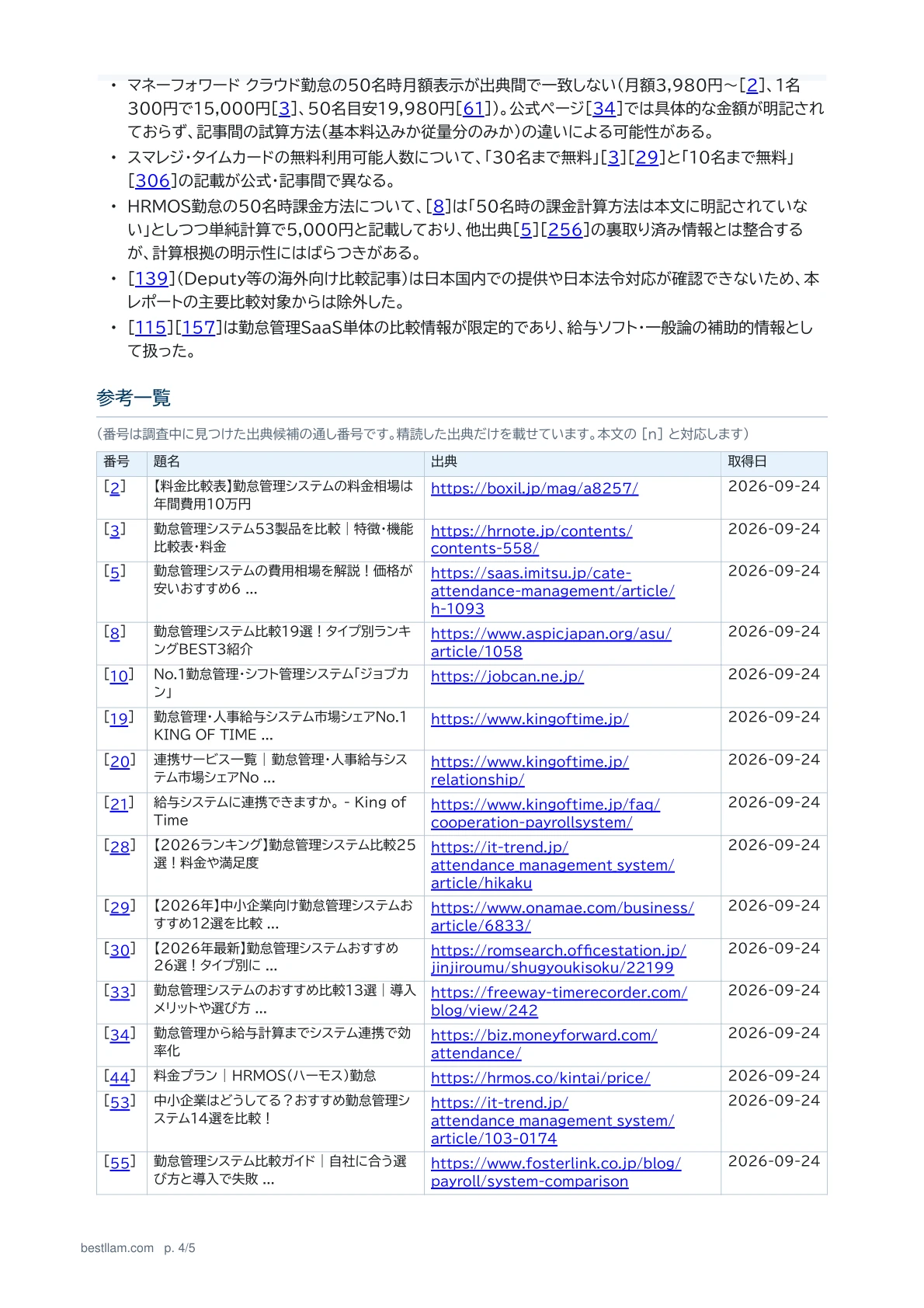Screen dimensions: 924x1308
Task: Click the bestllam.com footer text
Action: [117, 1248]
